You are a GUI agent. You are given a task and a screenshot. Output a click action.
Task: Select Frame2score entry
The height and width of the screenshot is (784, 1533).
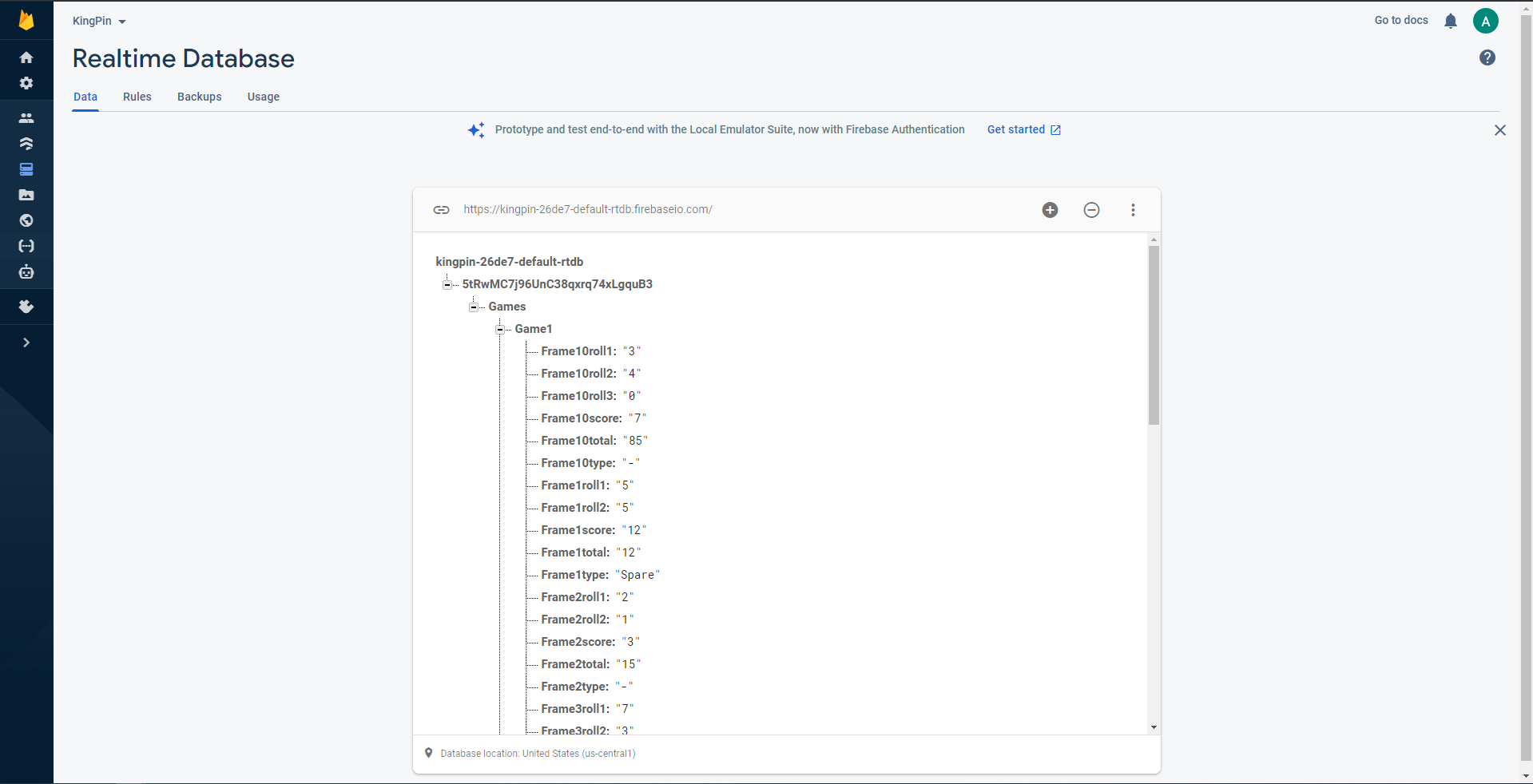590,642
